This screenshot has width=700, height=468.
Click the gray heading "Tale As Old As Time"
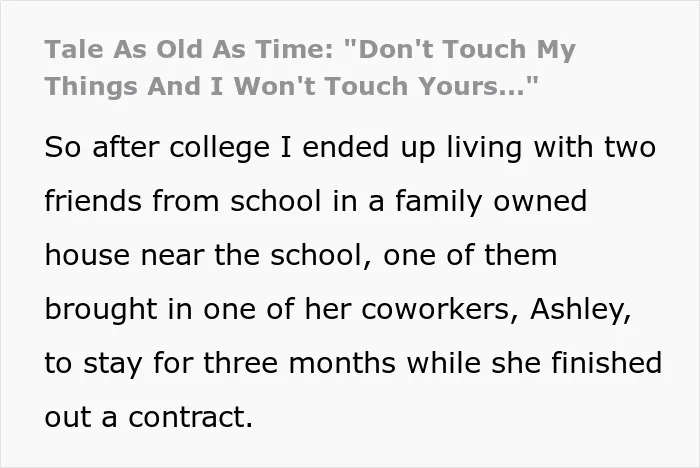188,49
